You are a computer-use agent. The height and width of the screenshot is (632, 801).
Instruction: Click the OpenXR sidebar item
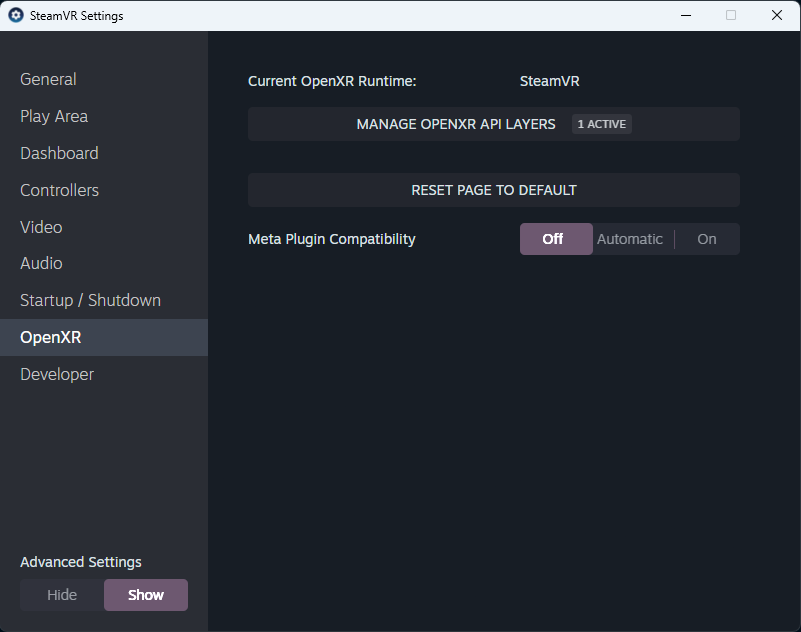(x=104, y=337)
